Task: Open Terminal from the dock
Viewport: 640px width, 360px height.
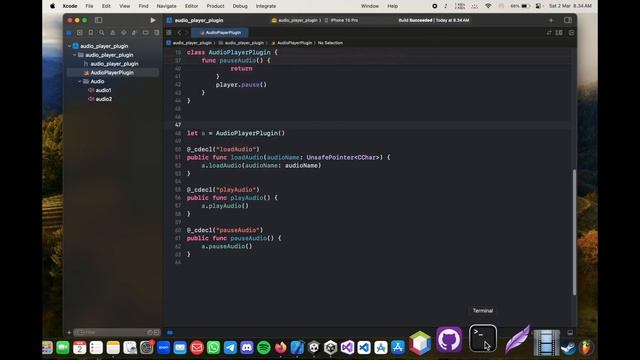Action: [x=483, y=339]
